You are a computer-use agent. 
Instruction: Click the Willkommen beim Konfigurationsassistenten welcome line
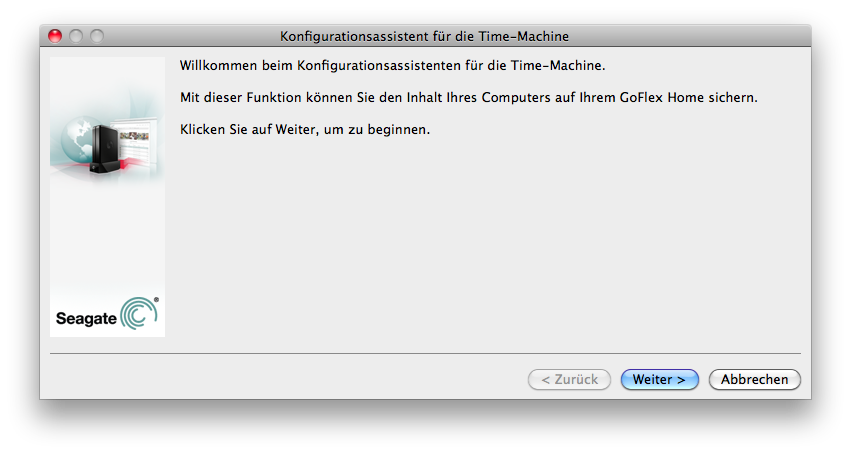[x=392, y=66]
